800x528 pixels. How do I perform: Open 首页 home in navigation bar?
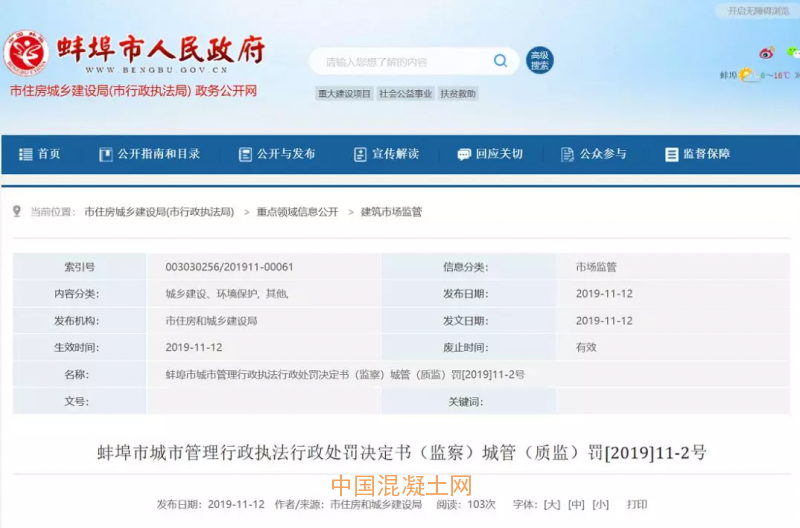pyautogui.click(x=40, y=154)
